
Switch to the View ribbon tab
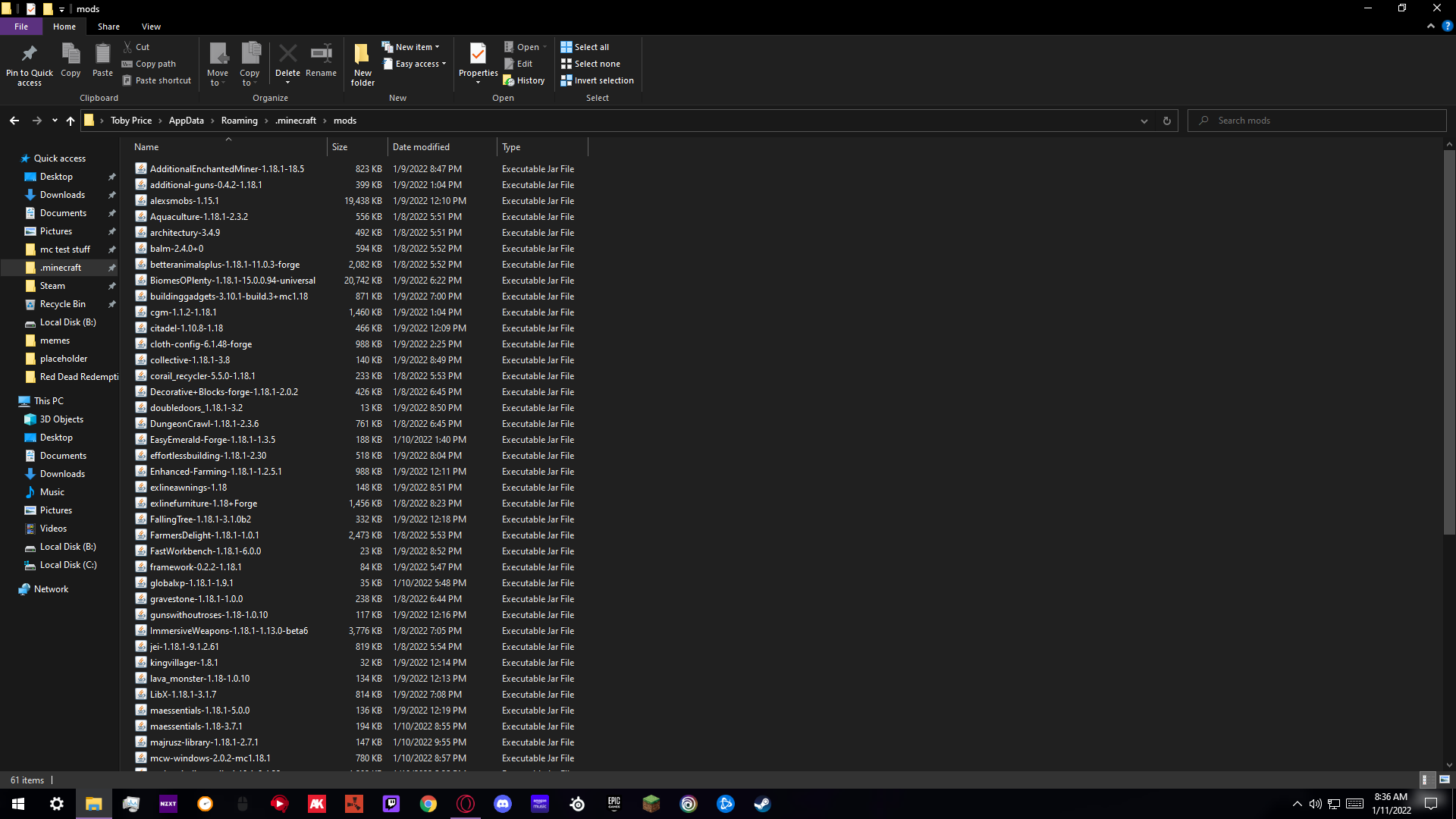(x=151, y=27)
